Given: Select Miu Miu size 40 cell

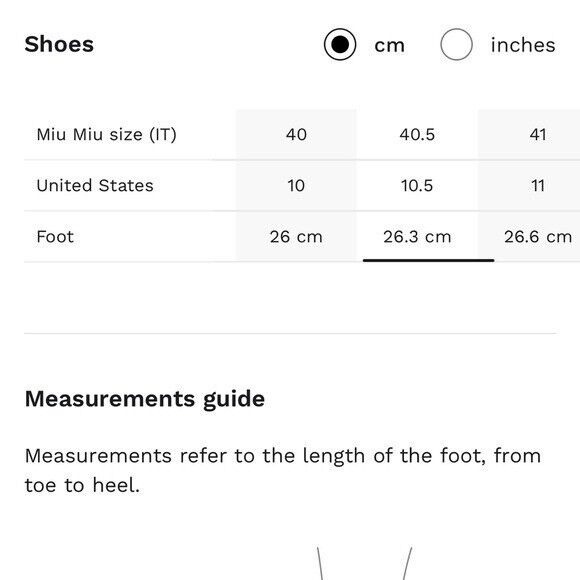Looking at the screenshot, I should pyautogui.click(x=296, y=134).
